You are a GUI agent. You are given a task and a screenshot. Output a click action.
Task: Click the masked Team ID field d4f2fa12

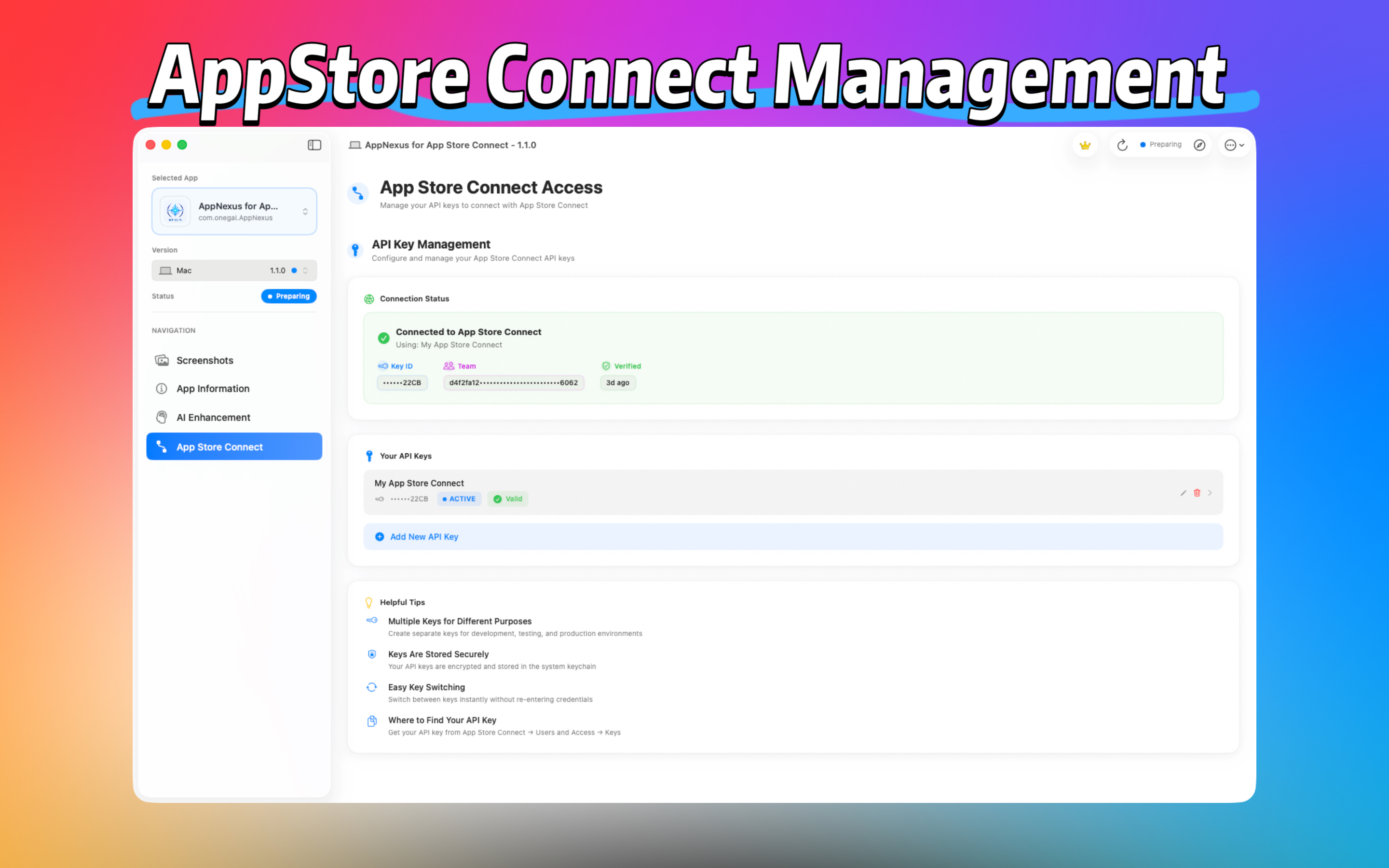513,382
